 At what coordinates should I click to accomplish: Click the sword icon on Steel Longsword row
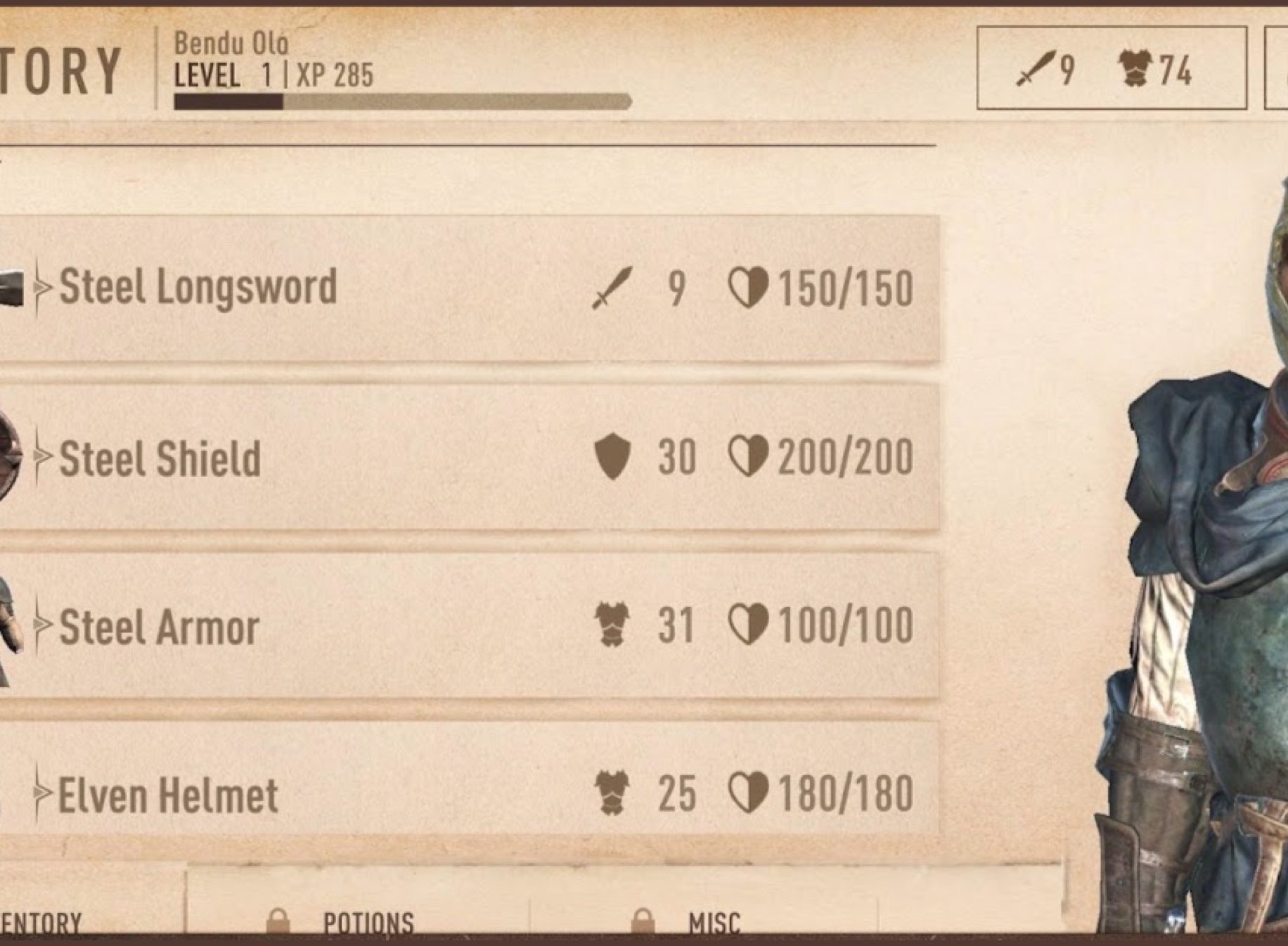(x=612, y=288)
